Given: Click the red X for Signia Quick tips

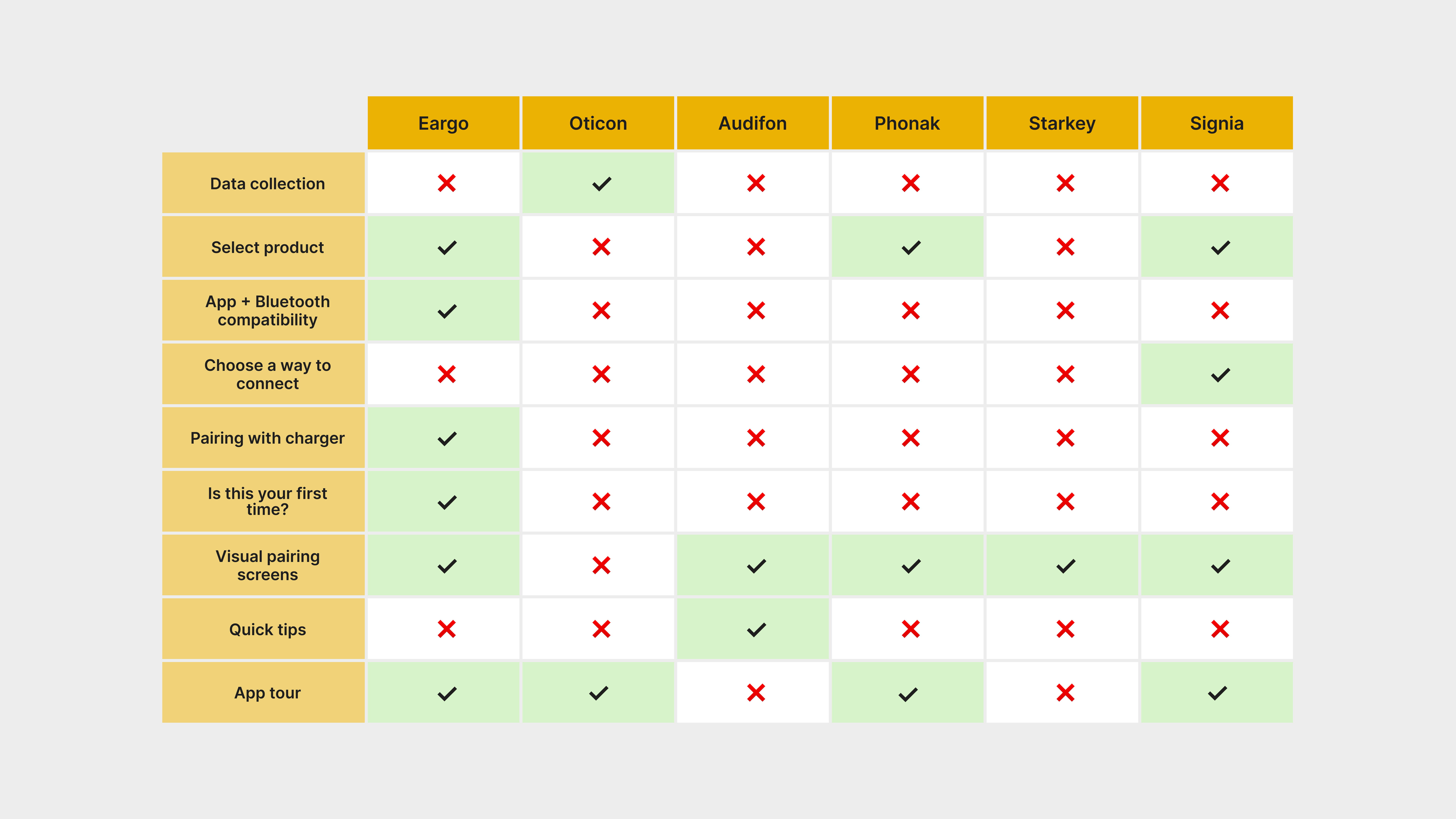Looking at the screenshot, I should click(1220, 629).
